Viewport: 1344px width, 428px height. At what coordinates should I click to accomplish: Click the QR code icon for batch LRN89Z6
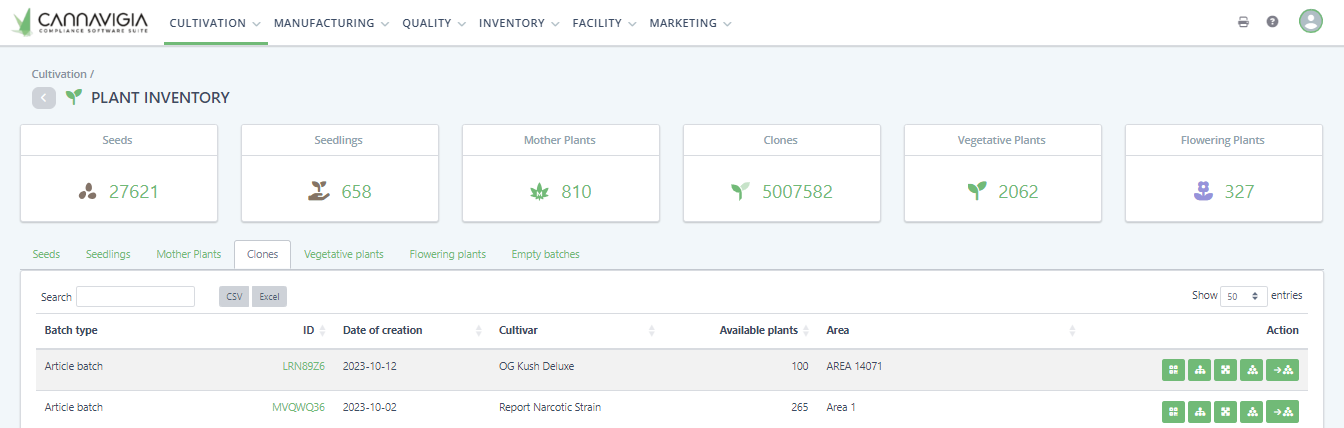[x=1173, y=370]
